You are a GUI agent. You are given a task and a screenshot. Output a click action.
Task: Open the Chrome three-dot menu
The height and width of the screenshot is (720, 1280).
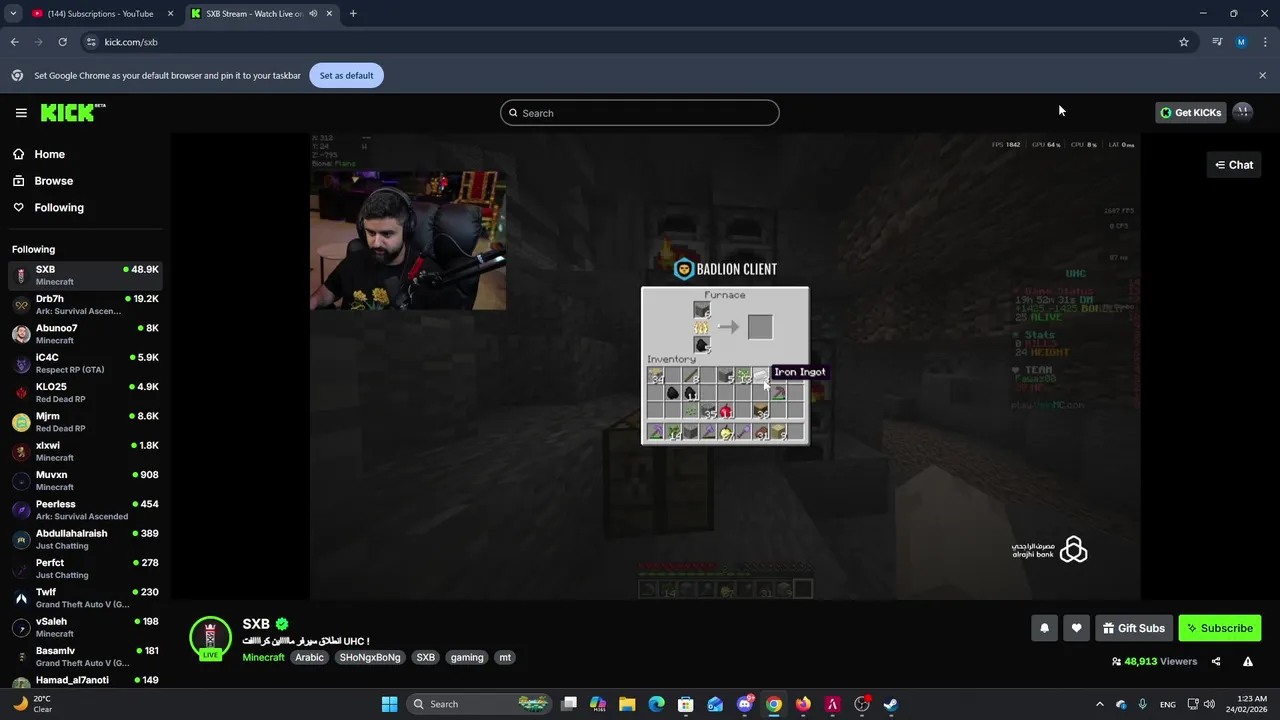[x=1265, y=42]
